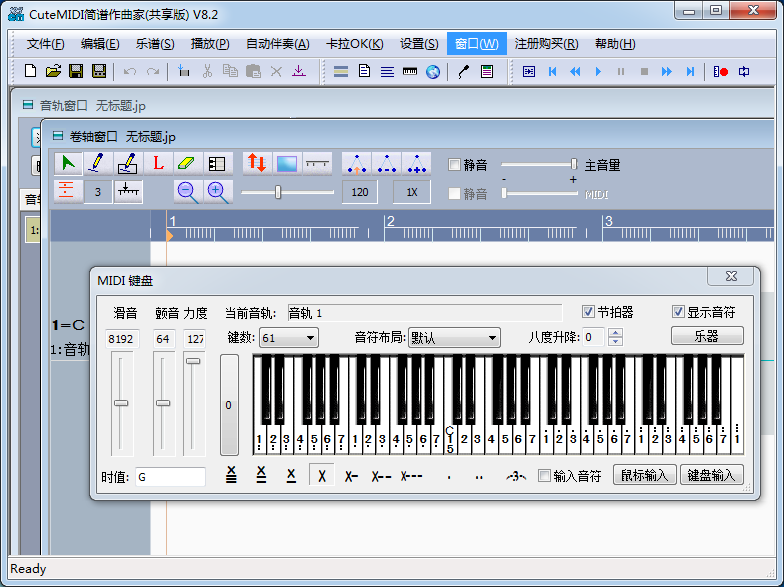Open the 音符布局 dropdown
The image size is (784, 587).
453,338
